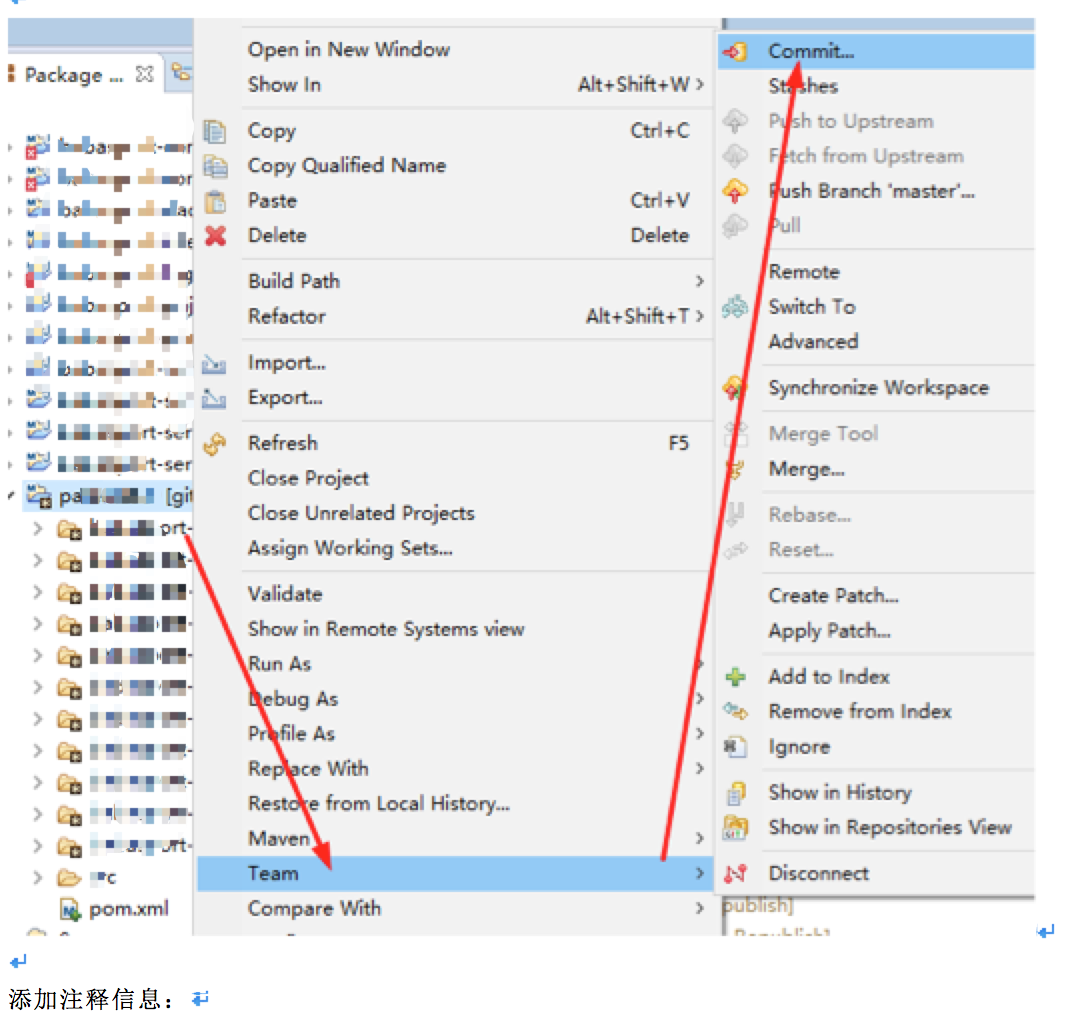Click the Fetch from Upstream cloud icon
This screenshot has width=1066, height=1014.
tap(735, 156)
